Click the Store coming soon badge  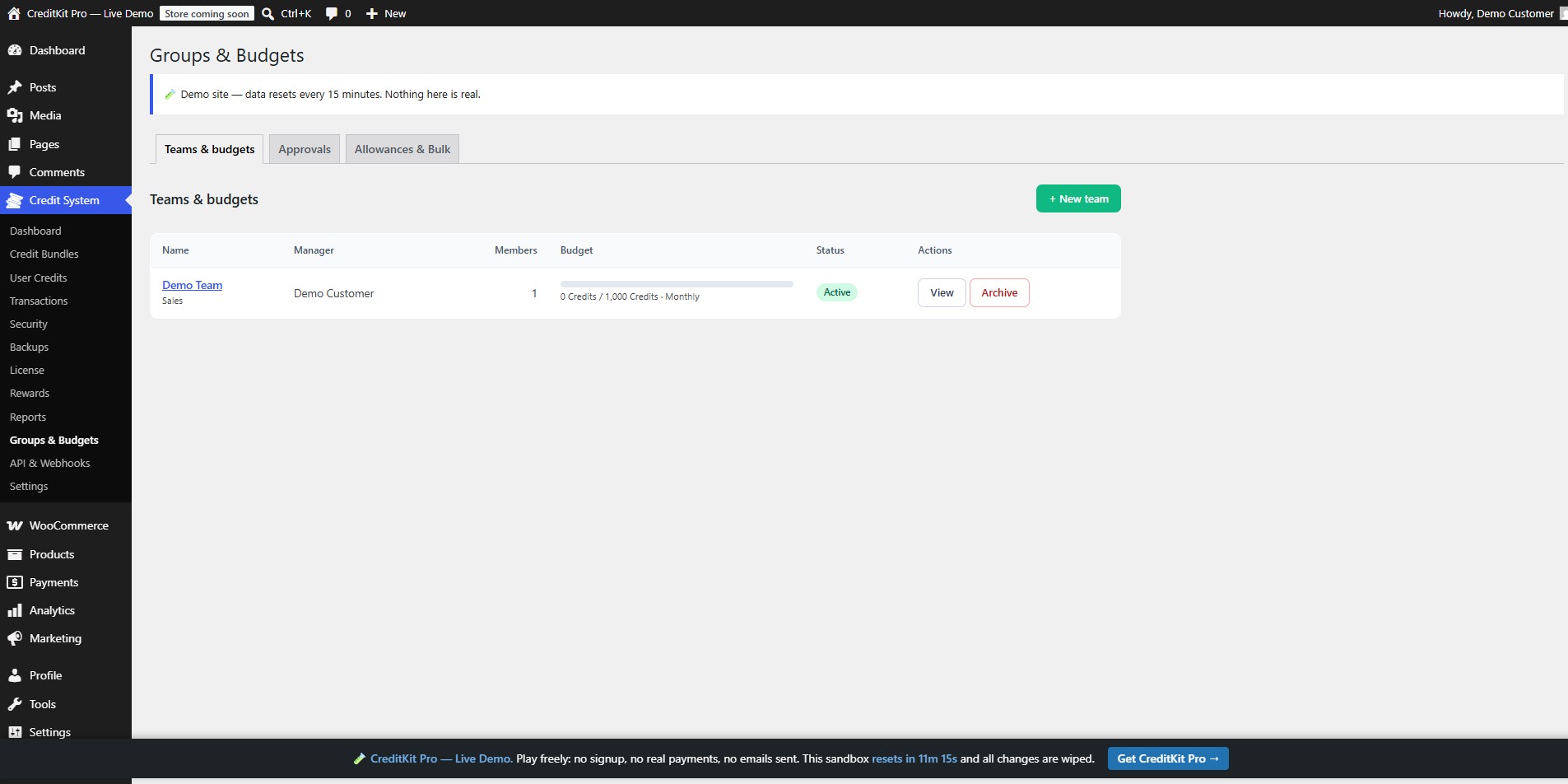(x=207, y=13)
